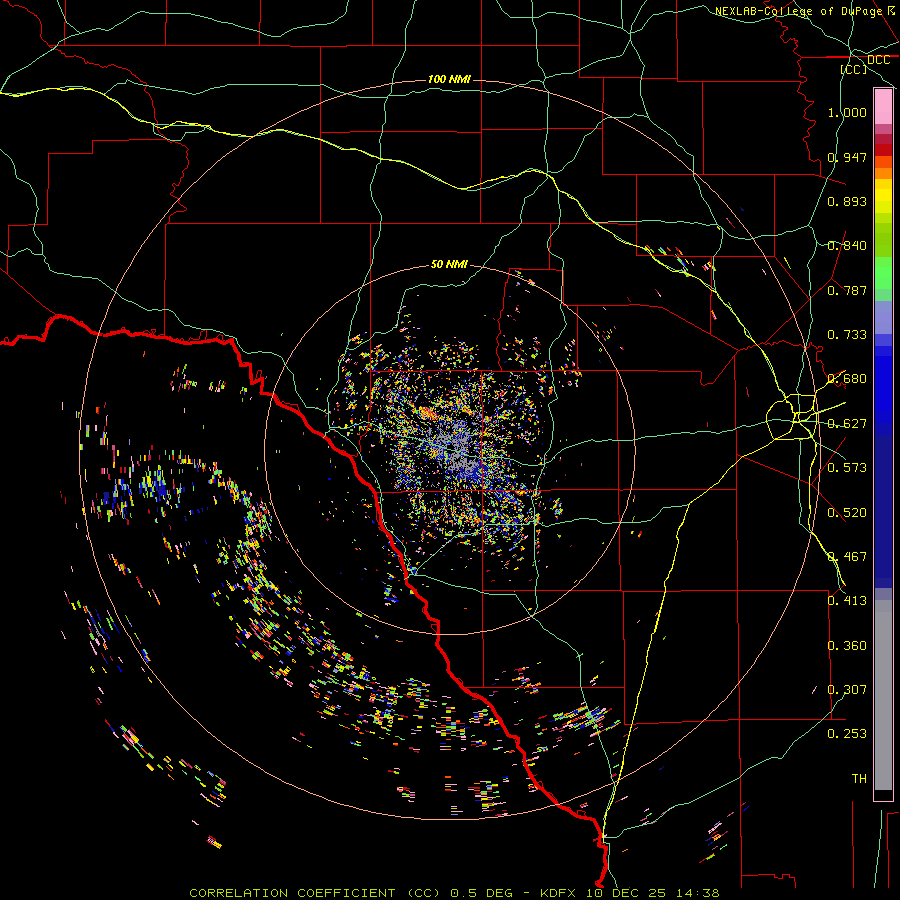Click the 0.573 scale value
900x900 pixels.
pyautogui.click(x=847, y=468)
